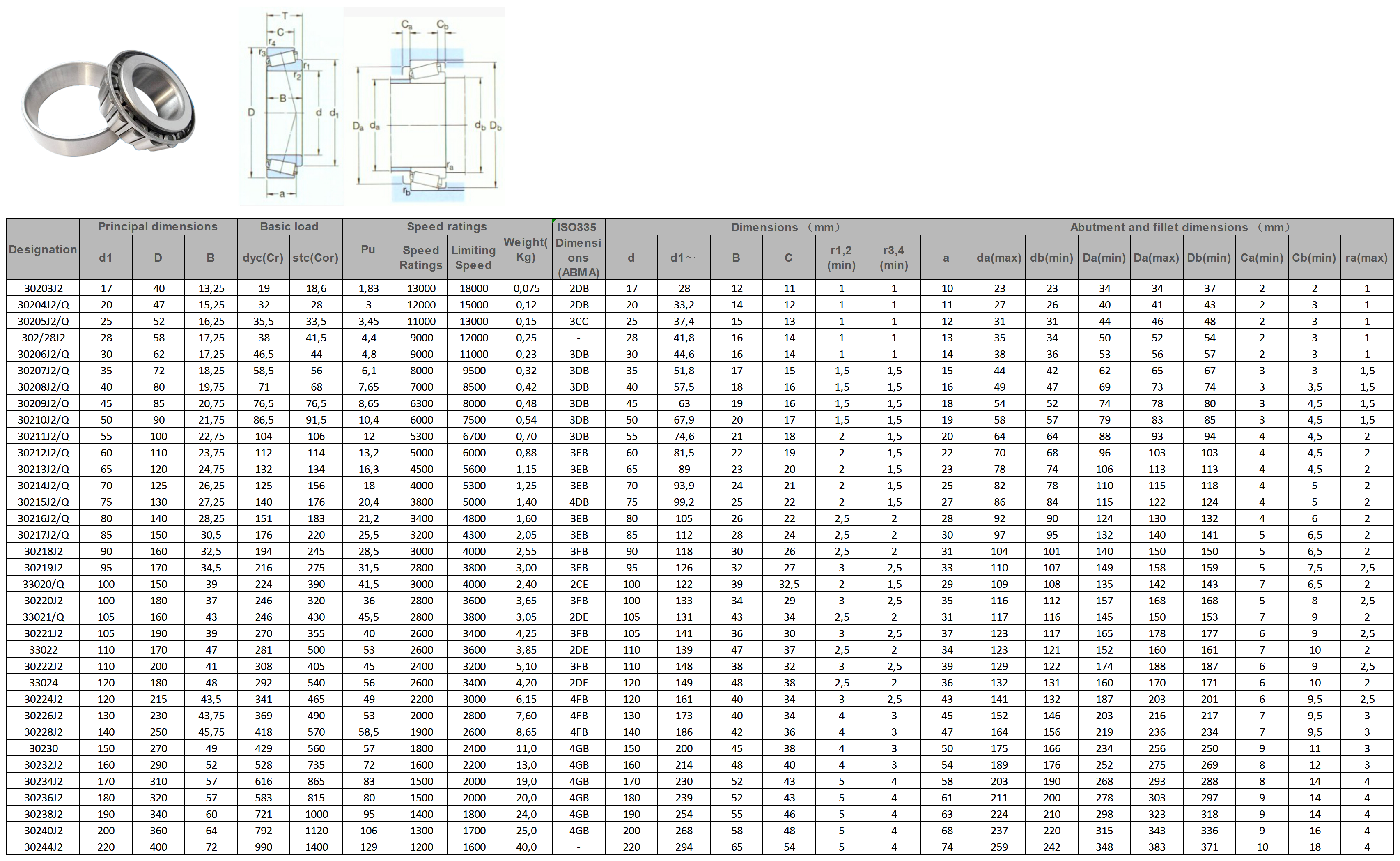
Task: Select the Weight(Kg) column header
Action: click(x=526, y=249)
